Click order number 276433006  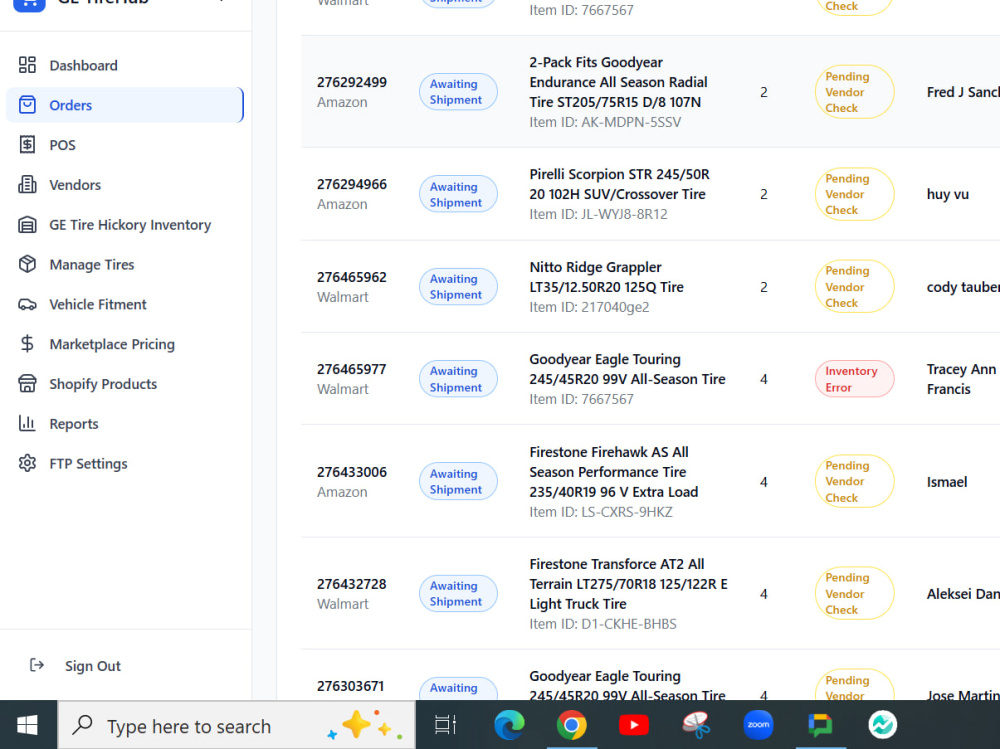click(352, 472)
